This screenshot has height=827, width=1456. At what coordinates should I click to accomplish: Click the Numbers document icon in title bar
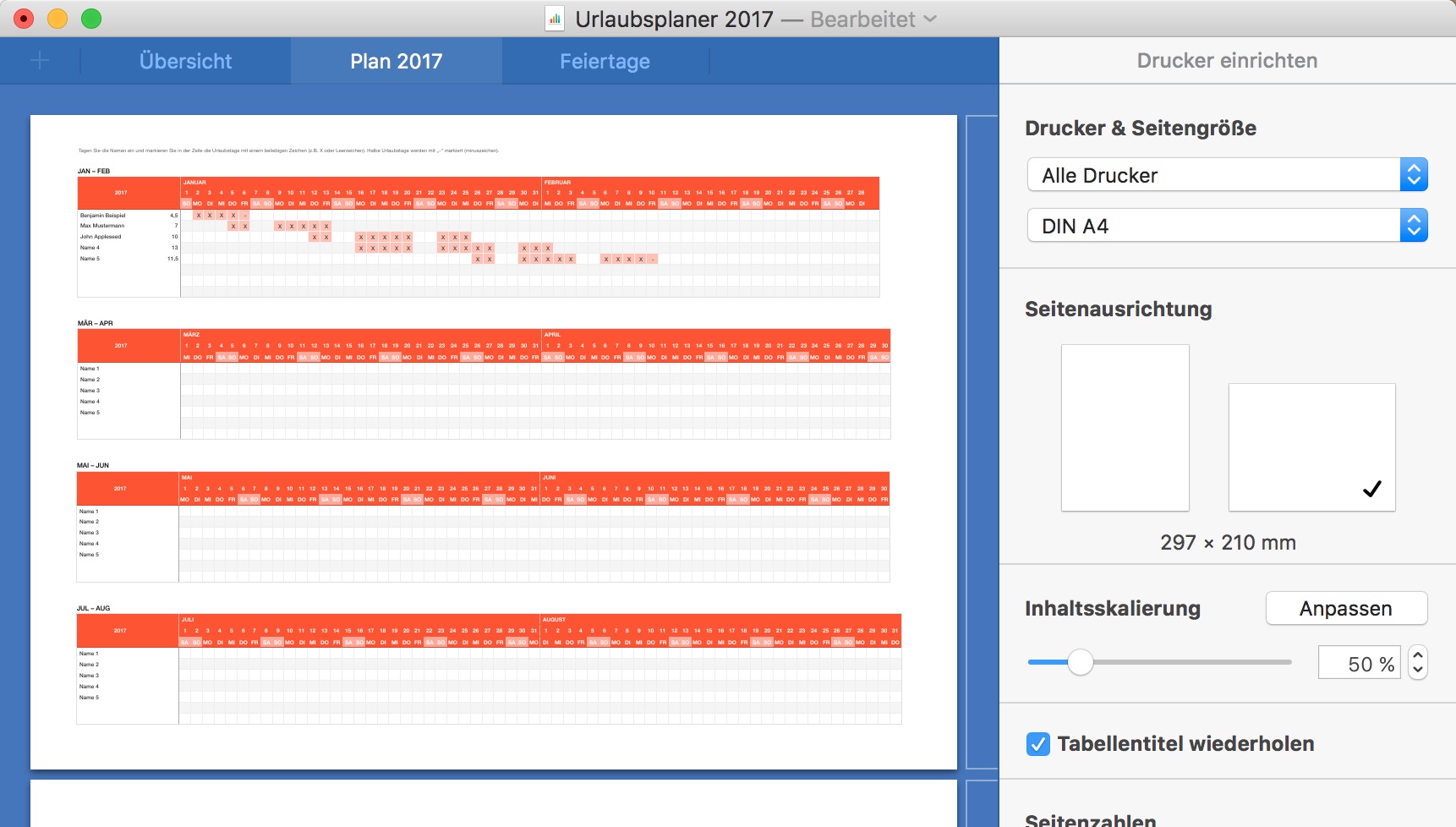[555, 19]
